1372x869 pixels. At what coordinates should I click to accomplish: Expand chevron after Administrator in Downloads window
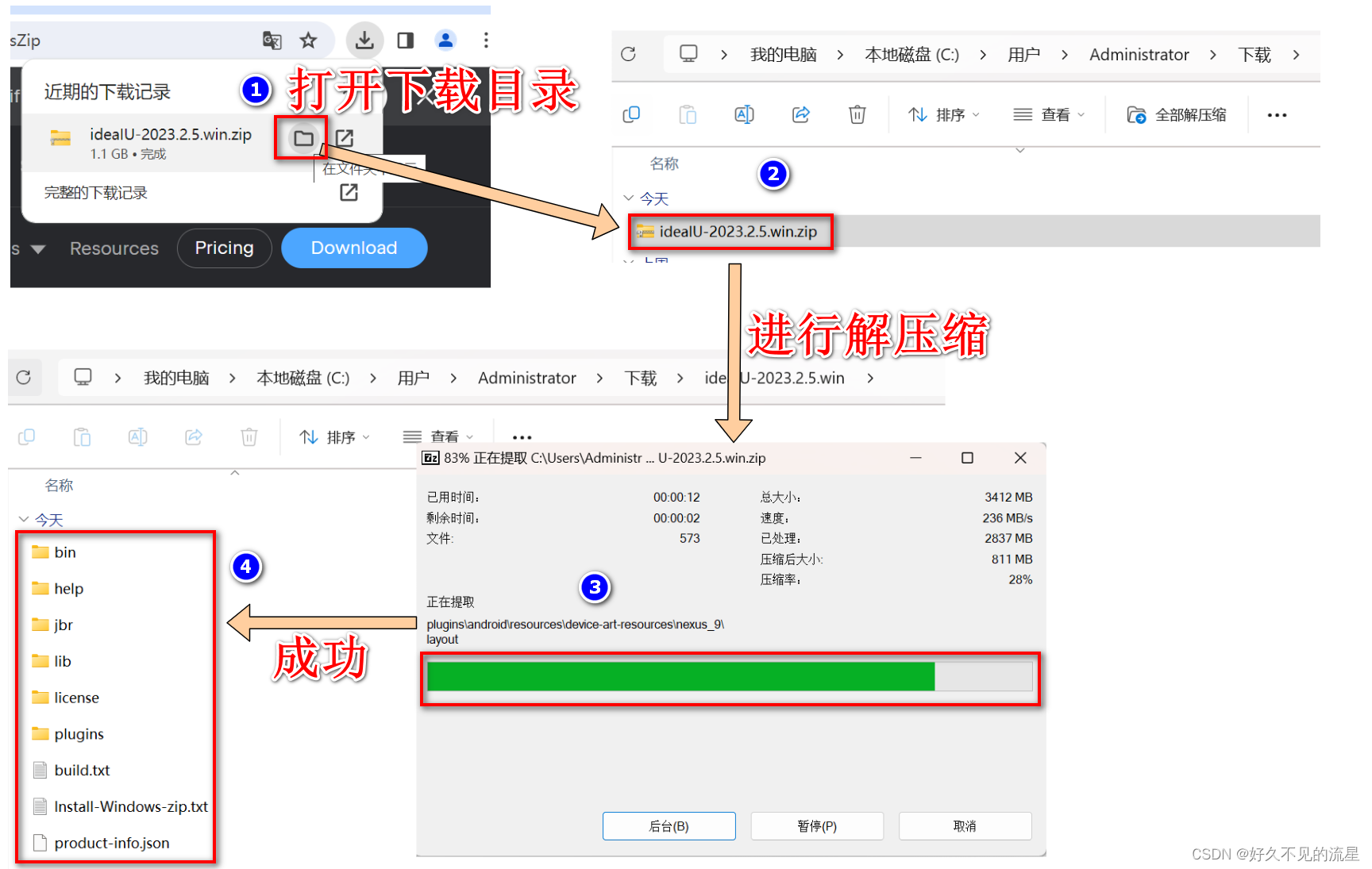click(1212, 55)
